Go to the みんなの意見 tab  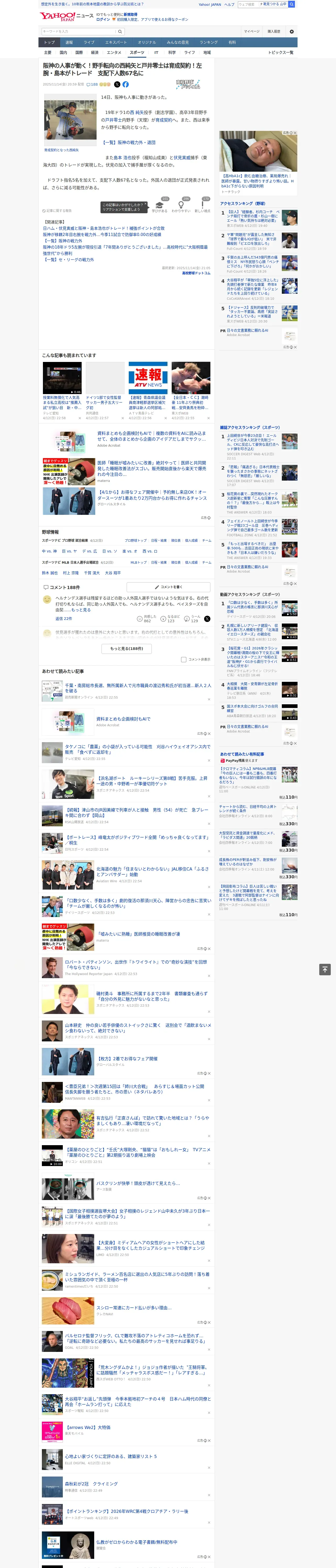177,43
